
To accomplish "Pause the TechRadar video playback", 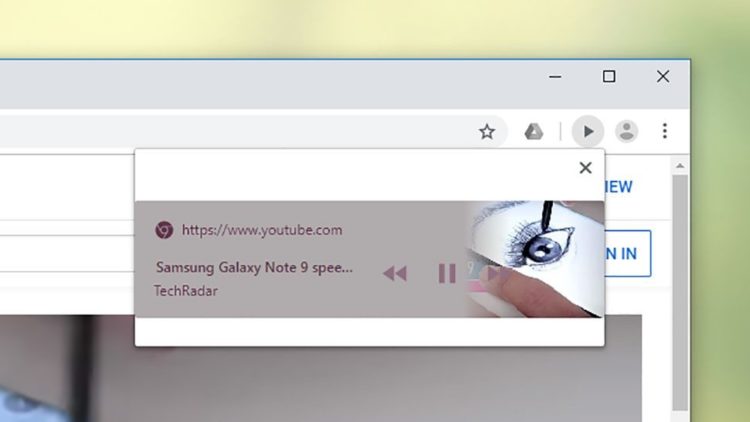I will 447,274.
